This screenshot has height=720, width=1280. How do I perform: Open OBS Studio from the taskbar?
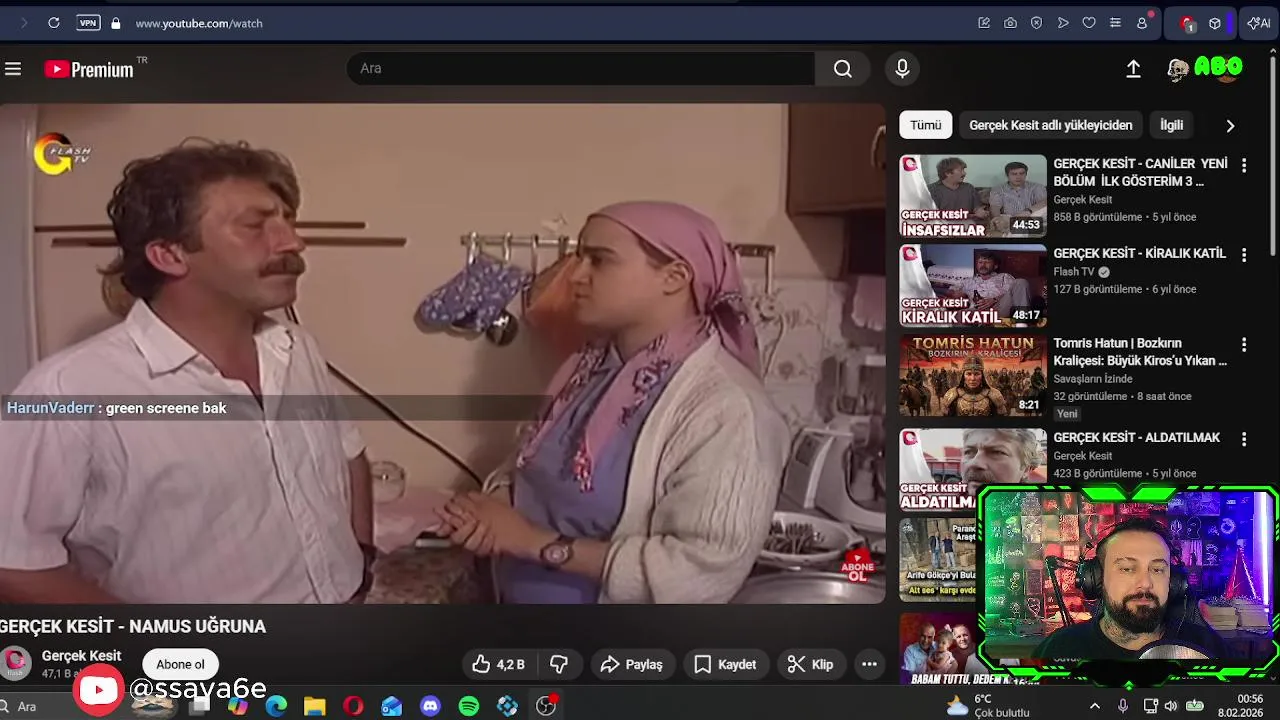(546, 706)
